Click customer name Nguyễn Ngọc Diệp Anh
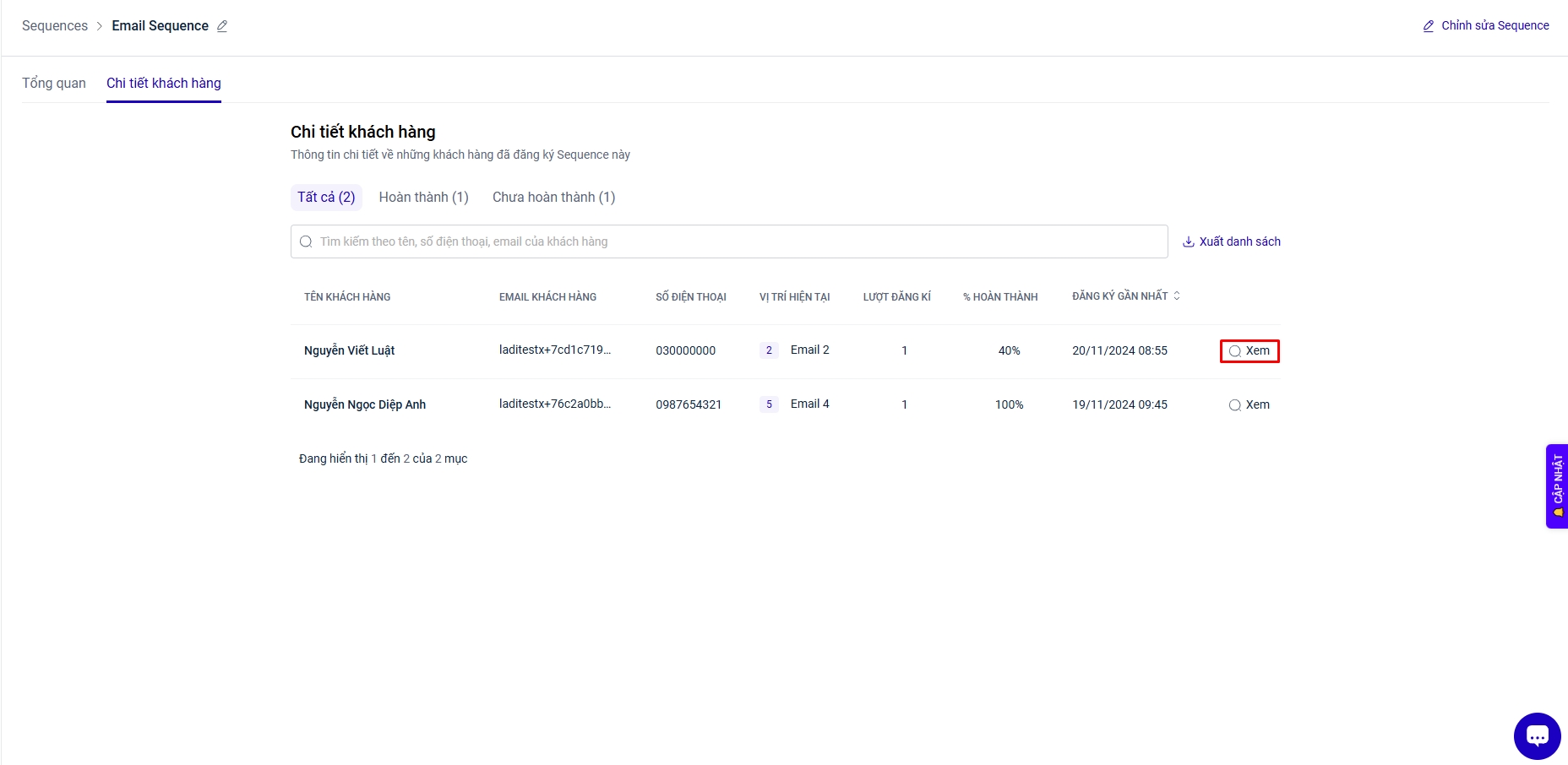The height and width of the screenshot is (765, 1568). [365, 404]
